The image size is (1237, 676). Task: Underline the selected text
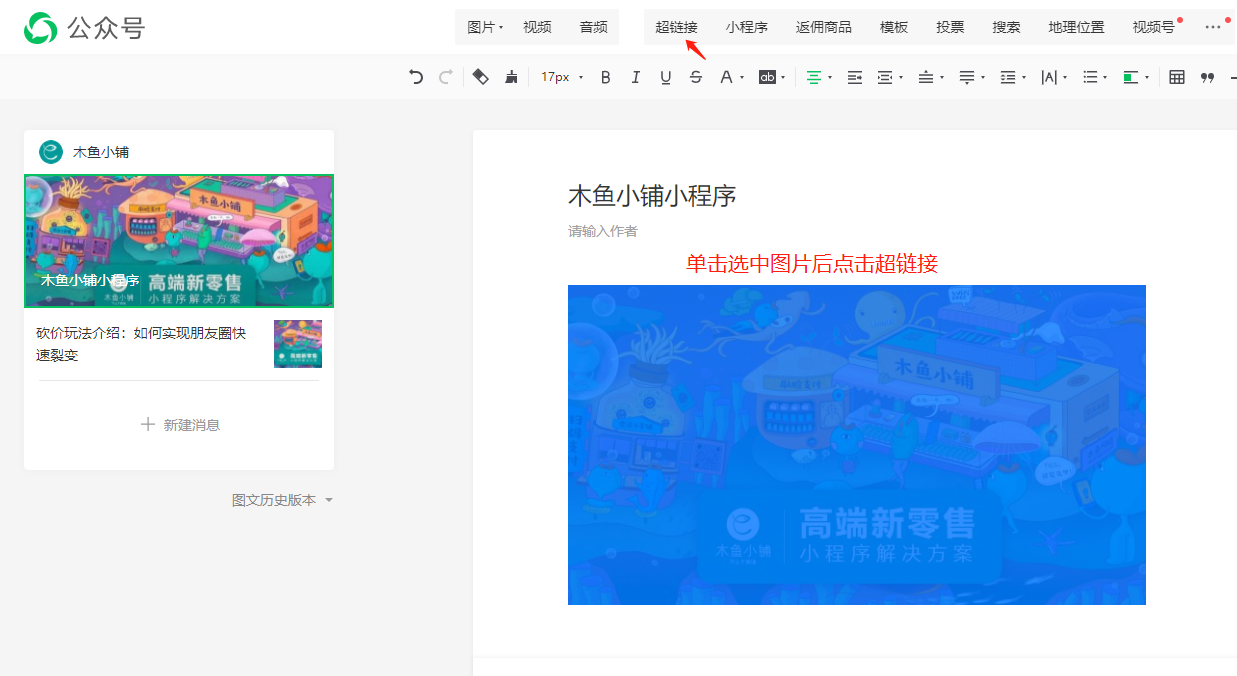coord(666,77)
